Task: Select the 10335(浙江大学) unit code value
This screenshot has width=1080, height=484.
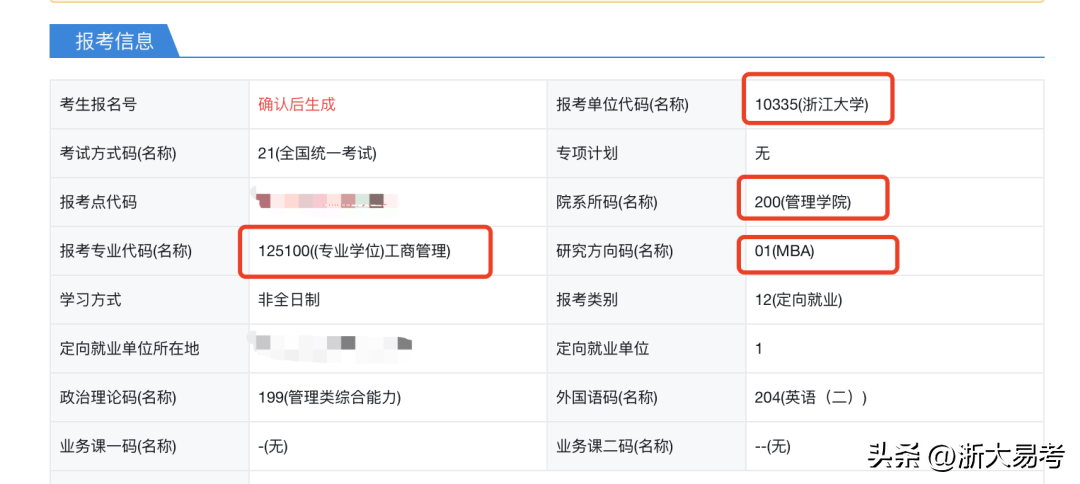Action: [811, 104]
